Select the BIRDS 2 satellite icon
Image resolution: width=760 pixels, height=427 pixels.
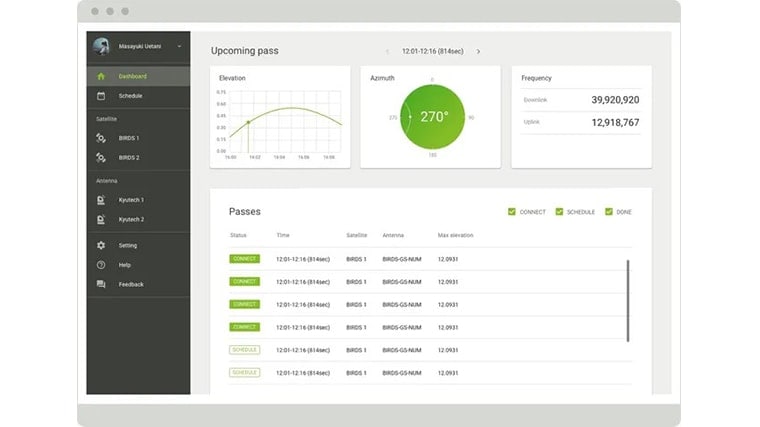(x=101, y=158)
